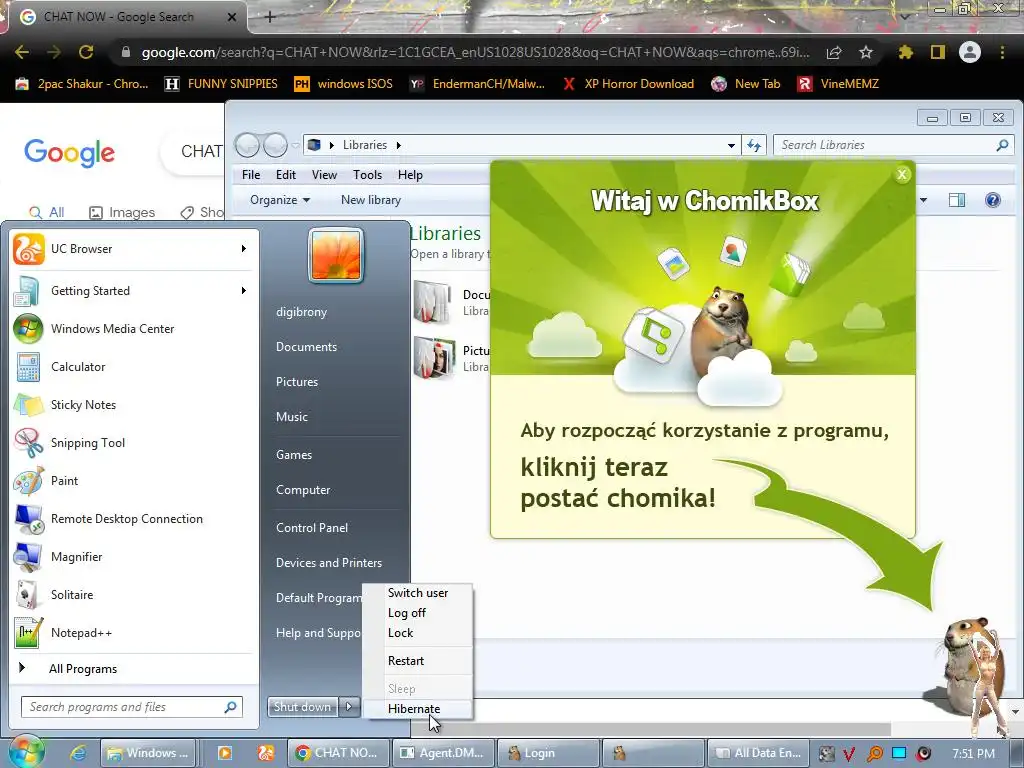1024x768 pixels.
Task: Open Pictures from Start menu right pane
Action: [297, 382]
